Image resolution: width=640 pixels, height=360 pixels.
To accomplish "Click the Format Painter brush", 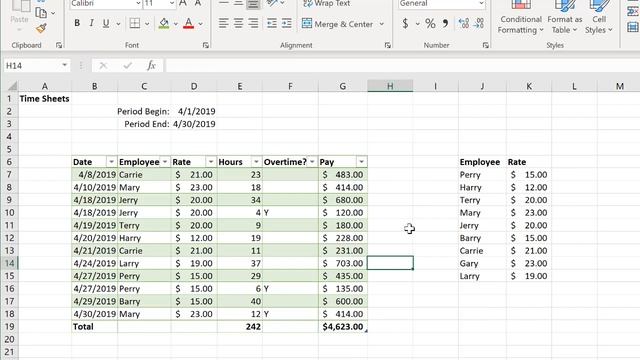I will click(x=41, y=29).
